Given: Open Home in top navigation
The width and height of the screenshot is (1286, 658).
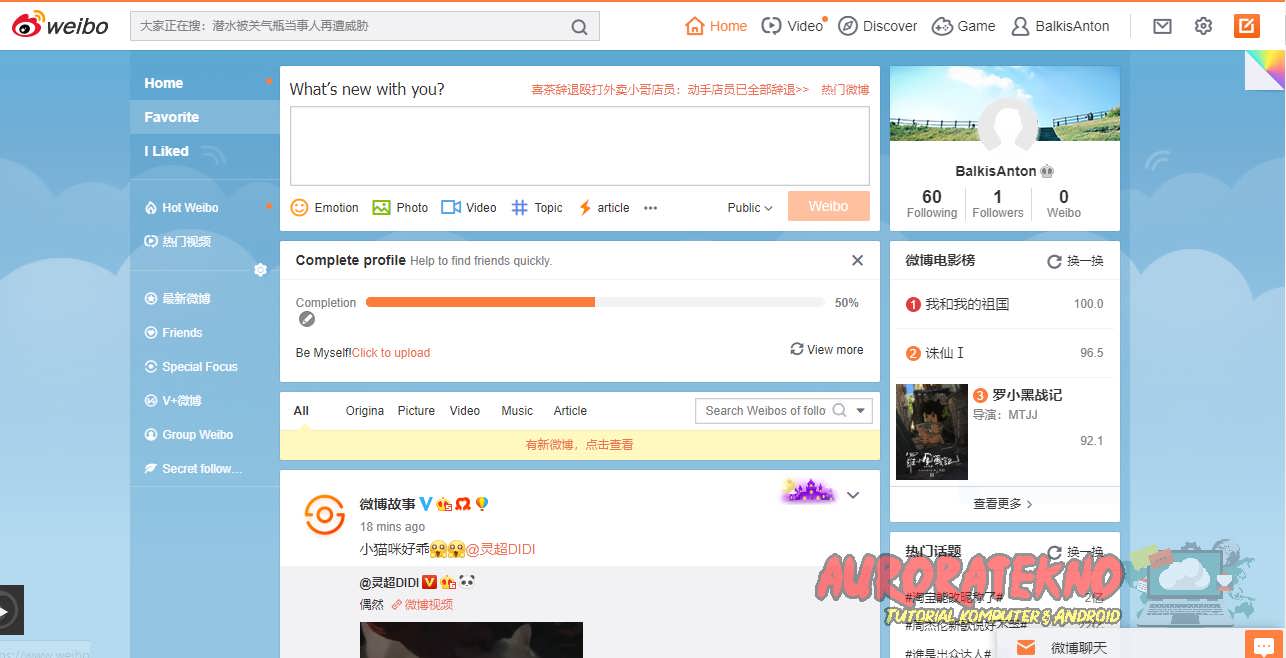Looking at the screenshot, I should coord(716,26).
